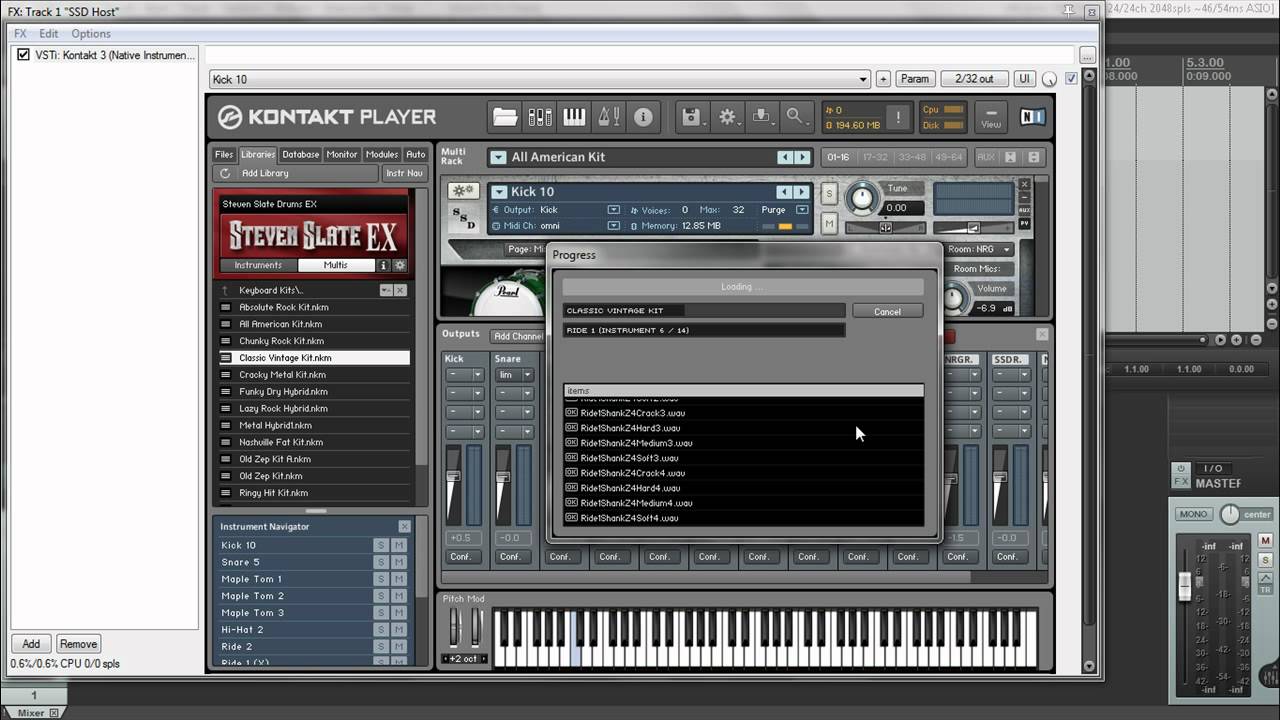This screenshot has width=1280, height=720.
Task: Open the Kontakt file browser folder icon
Action: coord(505,117)
